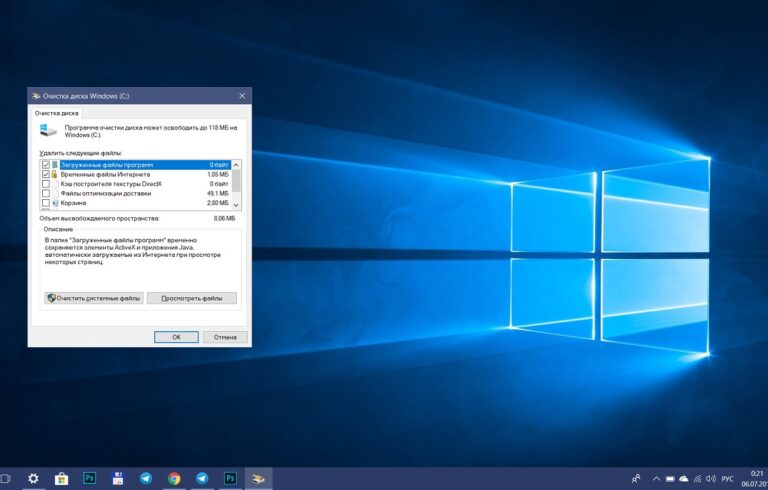Image resolution: width=768 pixels, height=490 pixels.
Task: Open Photoshop icon next to the Store icon
Action: (x=90, y=478)
